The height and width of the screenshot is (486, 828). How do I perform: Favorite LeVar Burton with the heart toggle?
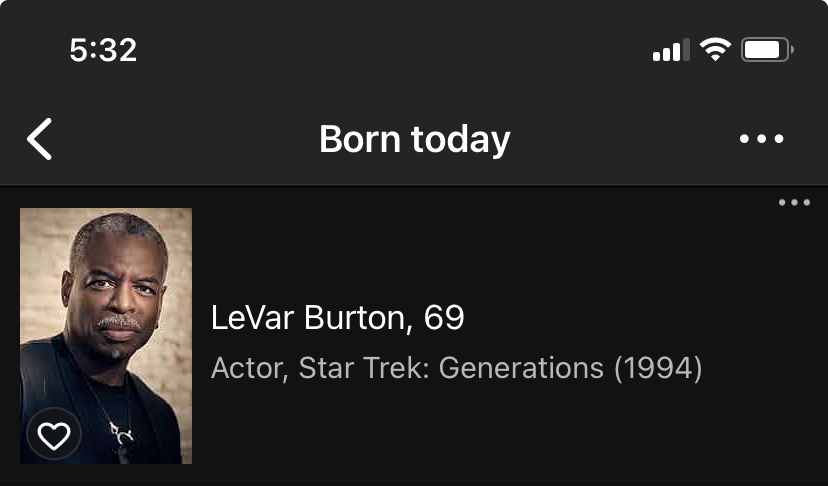pyautogui.click(x=54, y=435)
